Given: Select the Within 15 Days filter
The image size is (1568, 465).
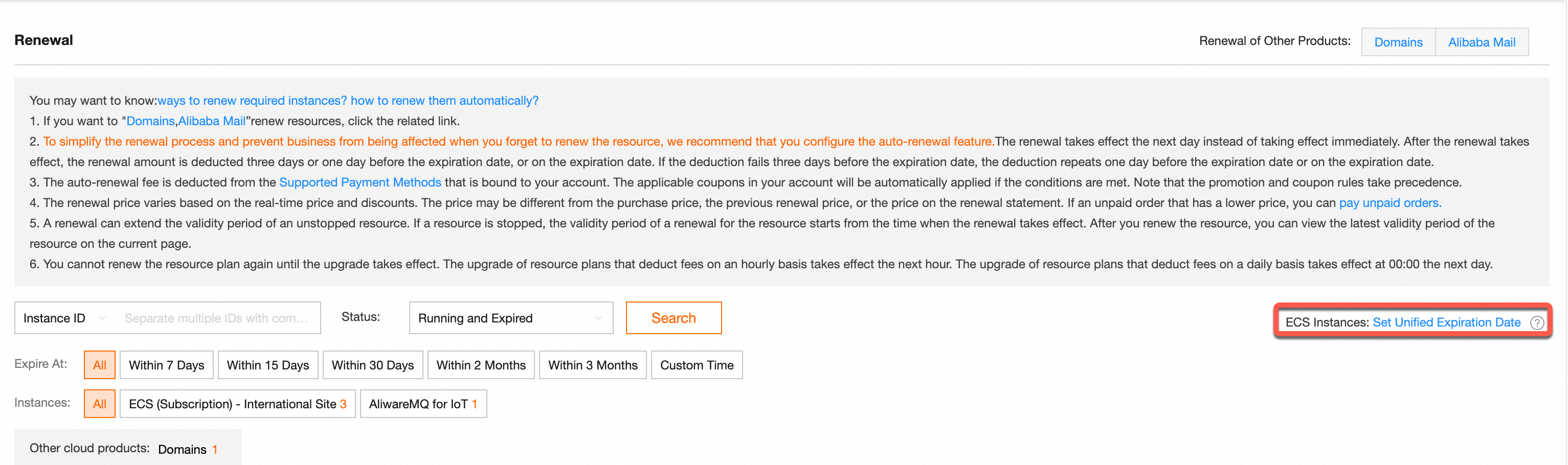Looking at the screenshot, I should (x=268, y=365).
